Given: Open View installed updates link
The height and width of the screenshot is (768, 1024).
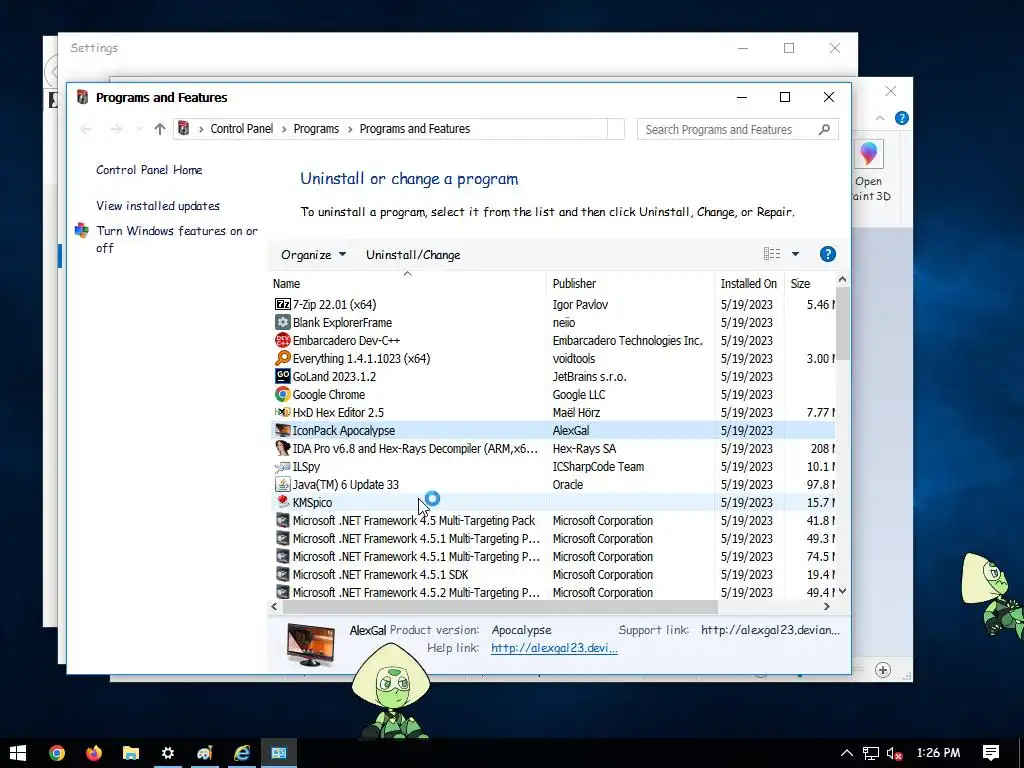Looking at the screenshot, I should pyautogui.click(x=157, y=206).
